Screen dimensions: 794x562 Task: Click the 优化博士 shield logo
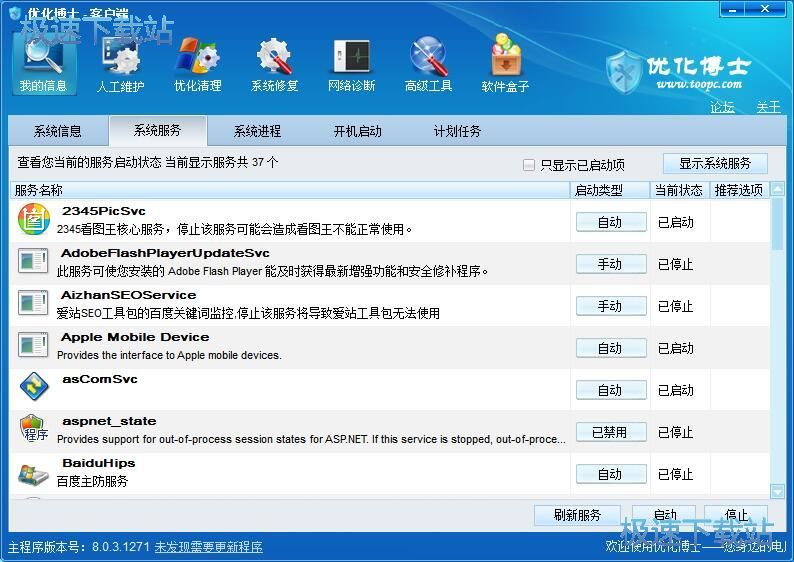[x=624, y=72]
